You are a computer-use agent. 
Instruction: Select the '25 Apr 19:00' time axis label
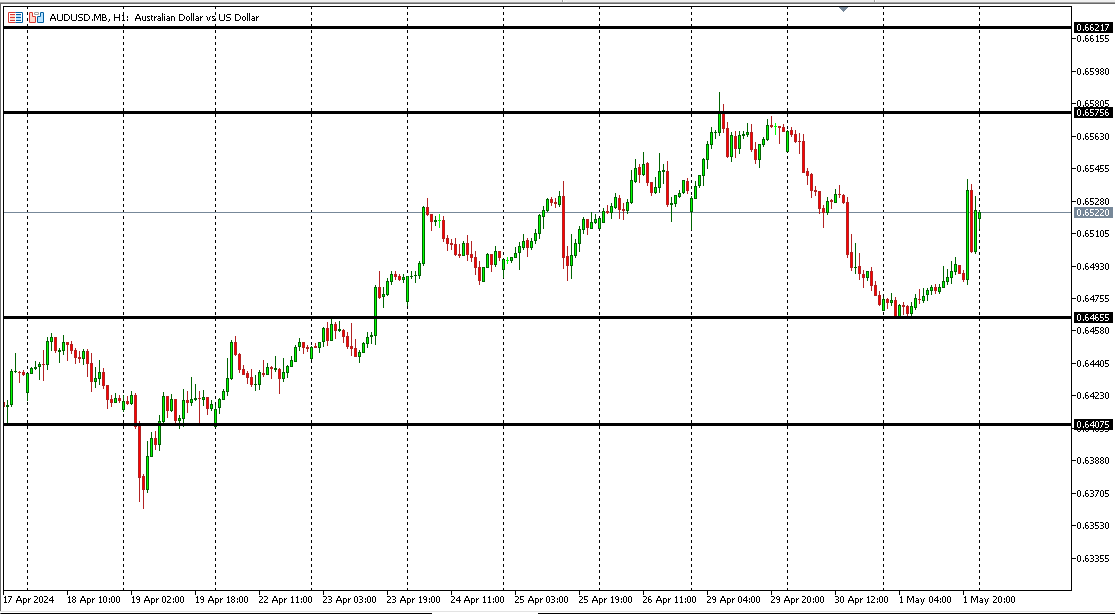(x=606, y=599)
